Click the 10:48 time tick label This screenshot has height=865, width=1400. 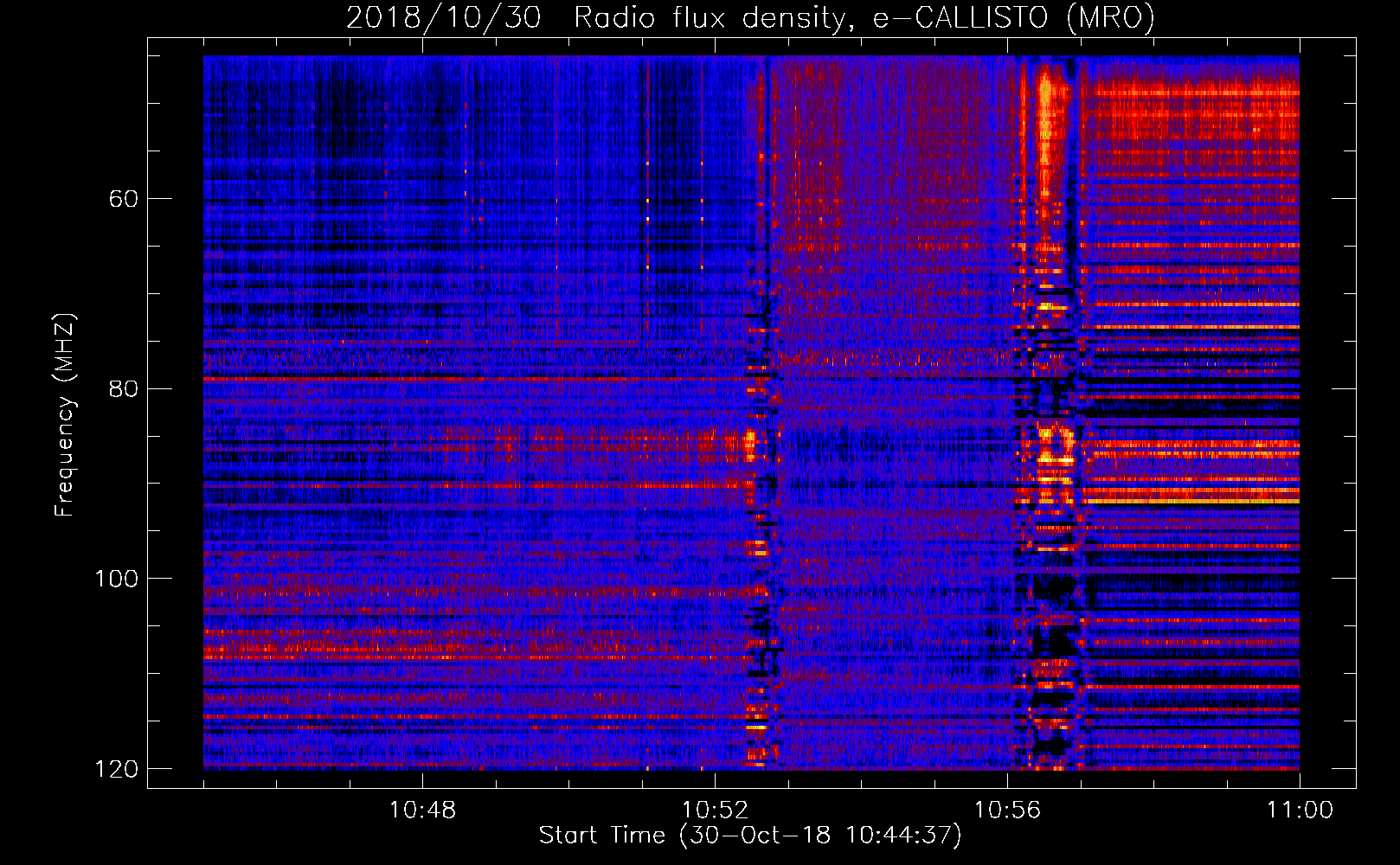click(x=422, y=811)
